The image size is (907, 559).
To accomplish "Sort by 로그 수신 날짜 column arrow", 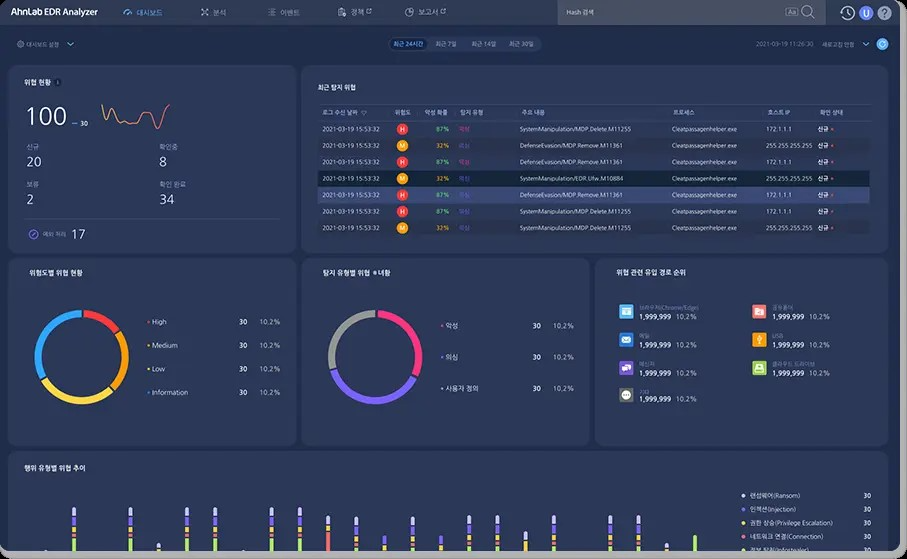I will (364, 113).
